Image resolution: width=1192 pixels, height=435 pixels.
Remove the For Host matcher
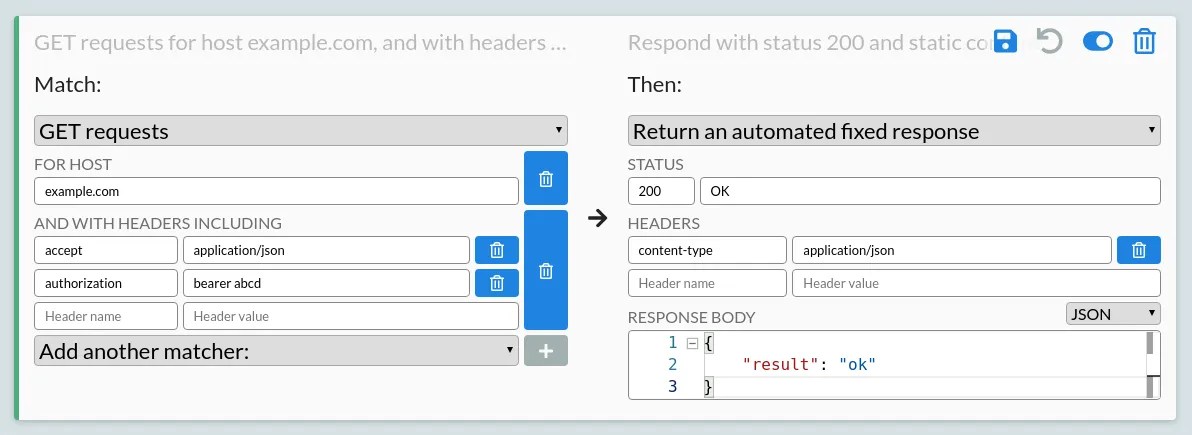[546, 178]
